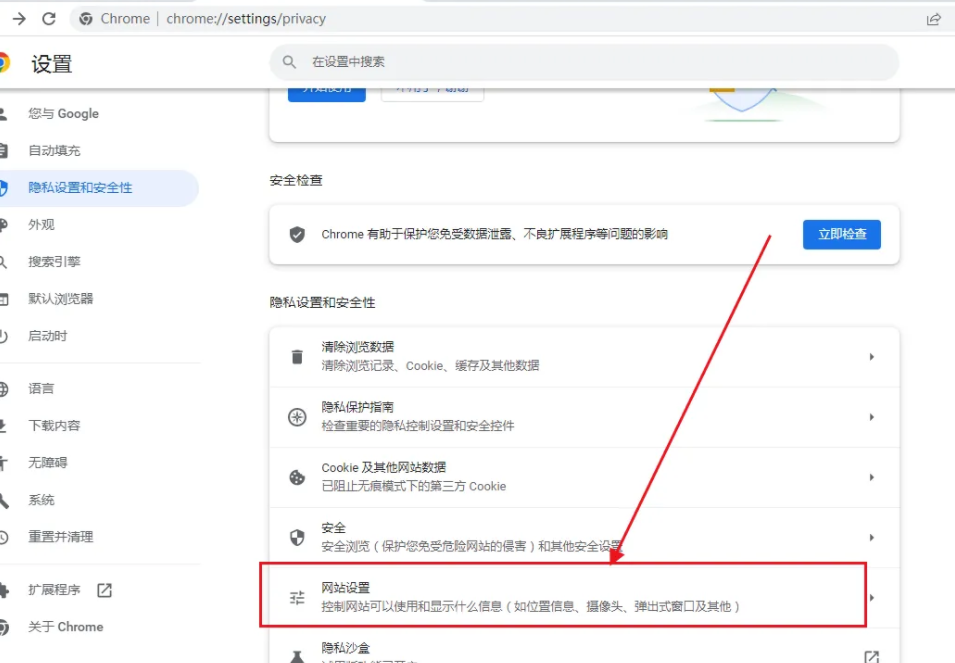Go to 下载内容 in the sidebar
955x663 pixels.
[54, 426]
